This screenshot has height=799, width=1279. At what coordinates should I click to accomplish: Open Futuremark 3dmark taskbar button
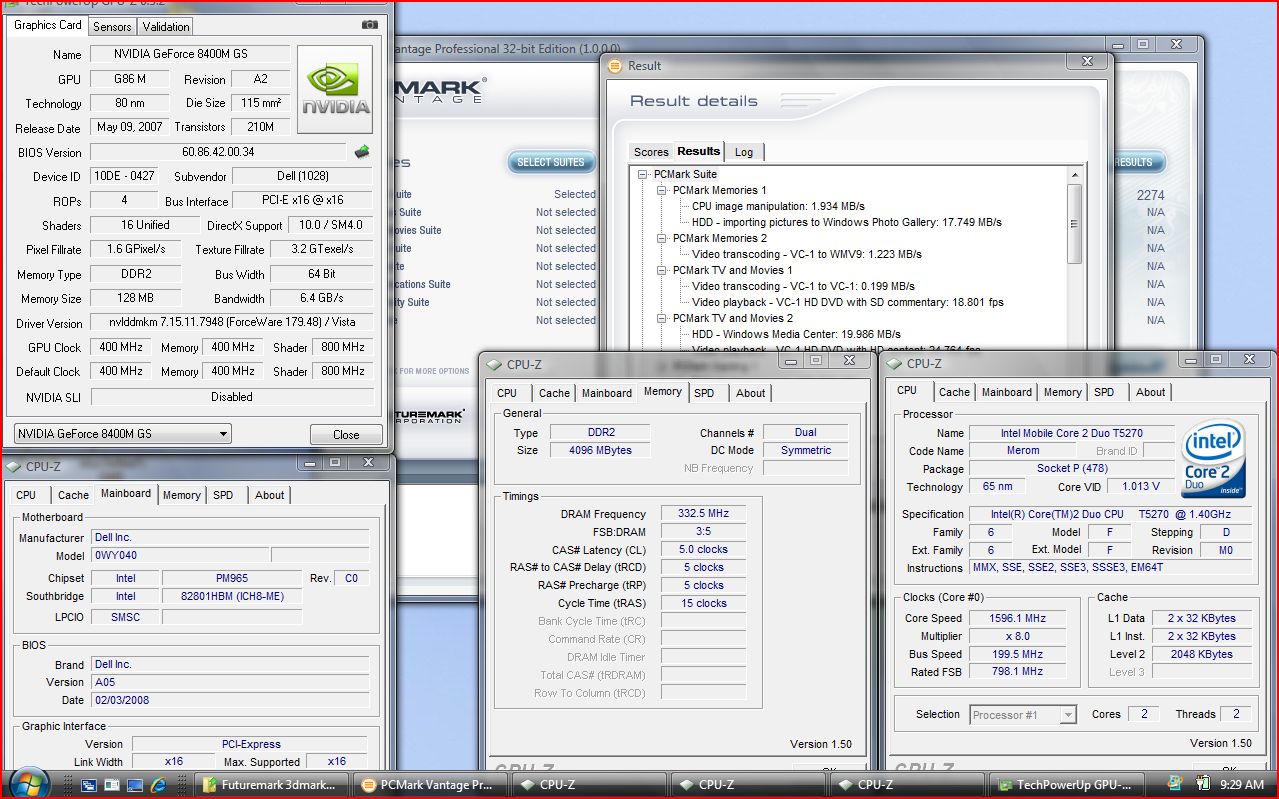click(x=272, y=785)
